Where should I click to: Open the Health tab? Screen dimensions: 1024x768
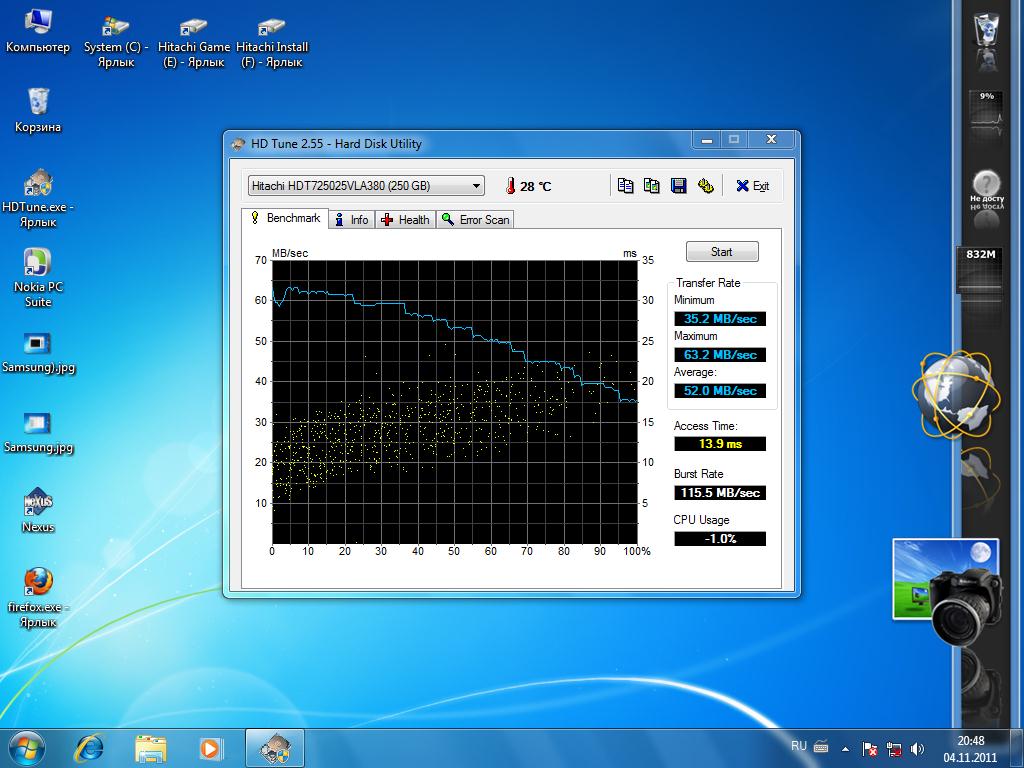405,220
